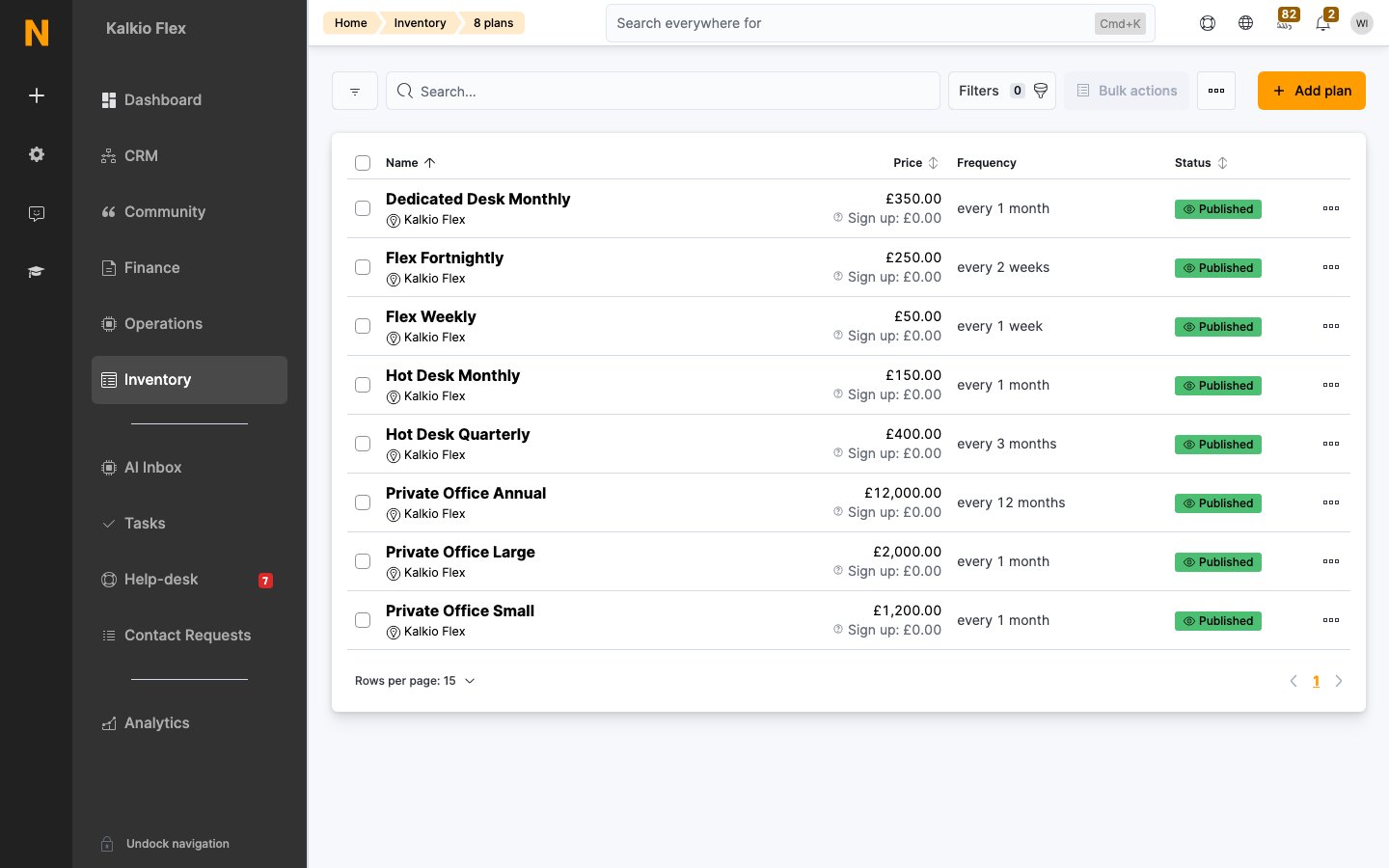Open row actions for Hot Desk Quarterly
1389x868 pixels.
pyautogui.click(x=1331, y=444)
